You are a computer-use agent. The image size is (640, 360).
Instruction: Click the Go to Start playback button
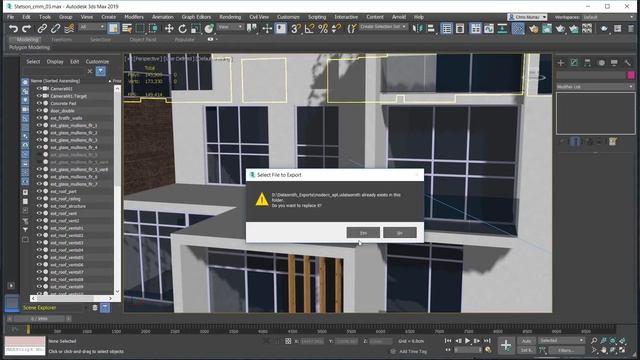[448, 340]
